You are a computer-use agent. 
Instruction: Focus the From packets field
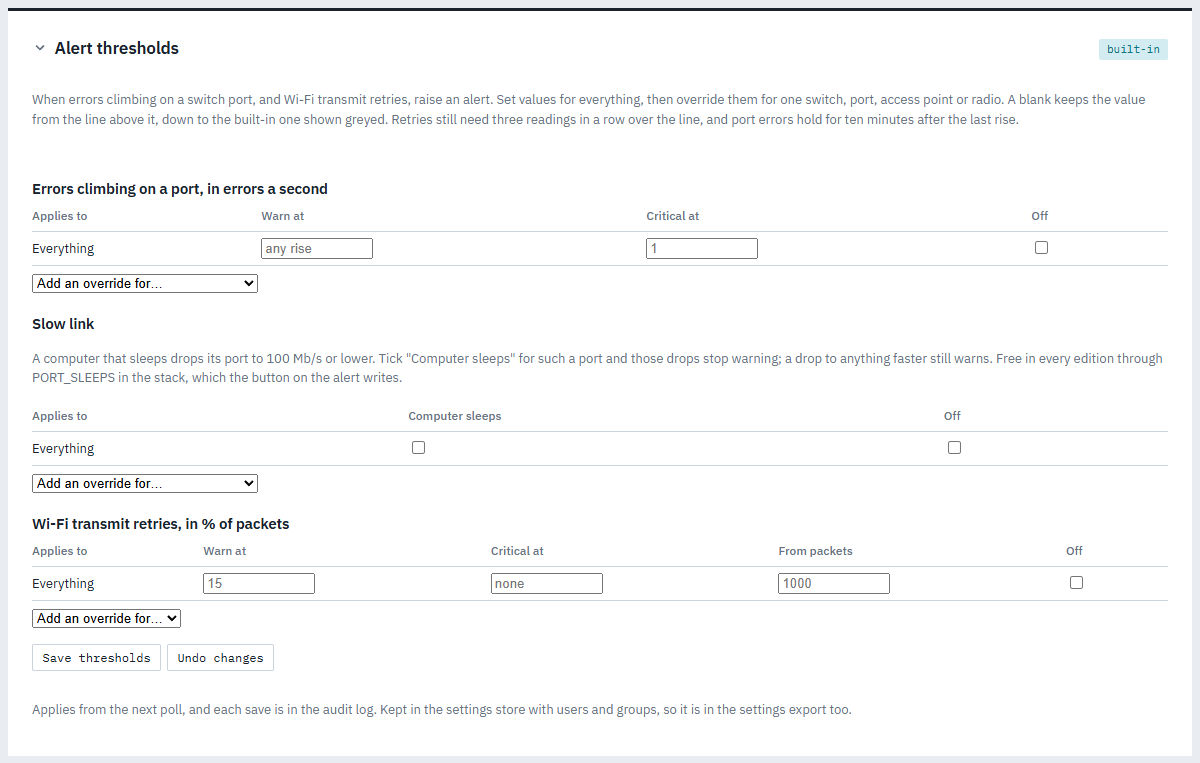[834, 583]
